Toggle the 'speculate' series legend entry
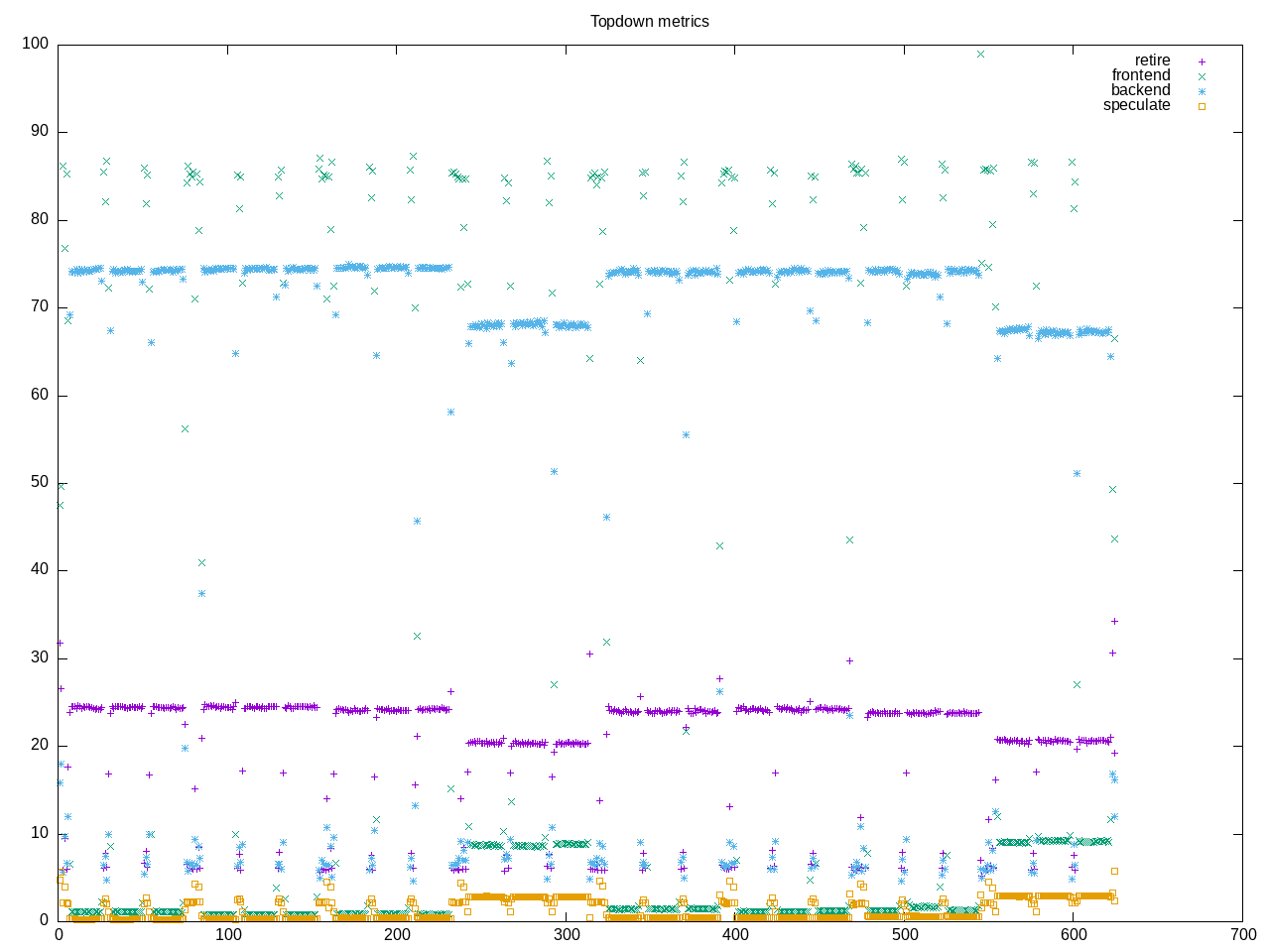This screenshot has width=1270, height=952. click(1136, 105)
